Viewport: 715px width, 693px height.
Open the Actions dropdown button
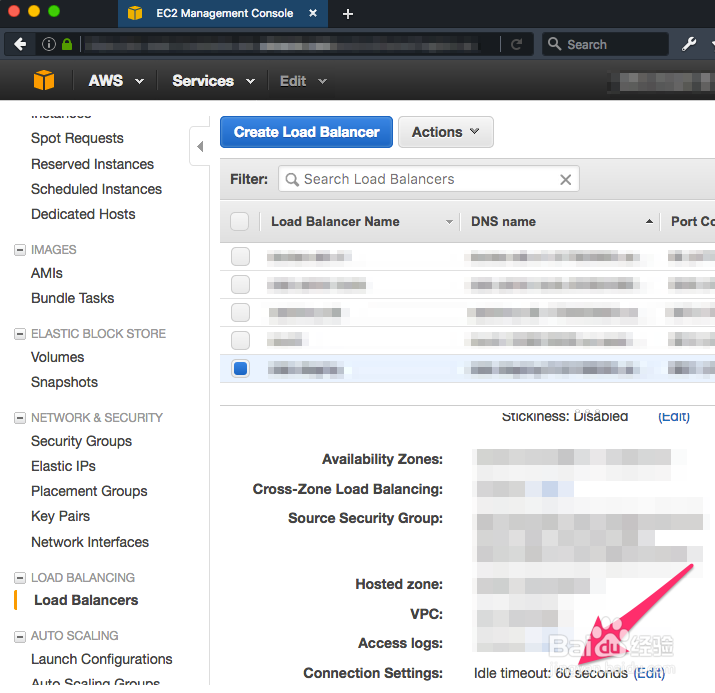coord(446,132)
